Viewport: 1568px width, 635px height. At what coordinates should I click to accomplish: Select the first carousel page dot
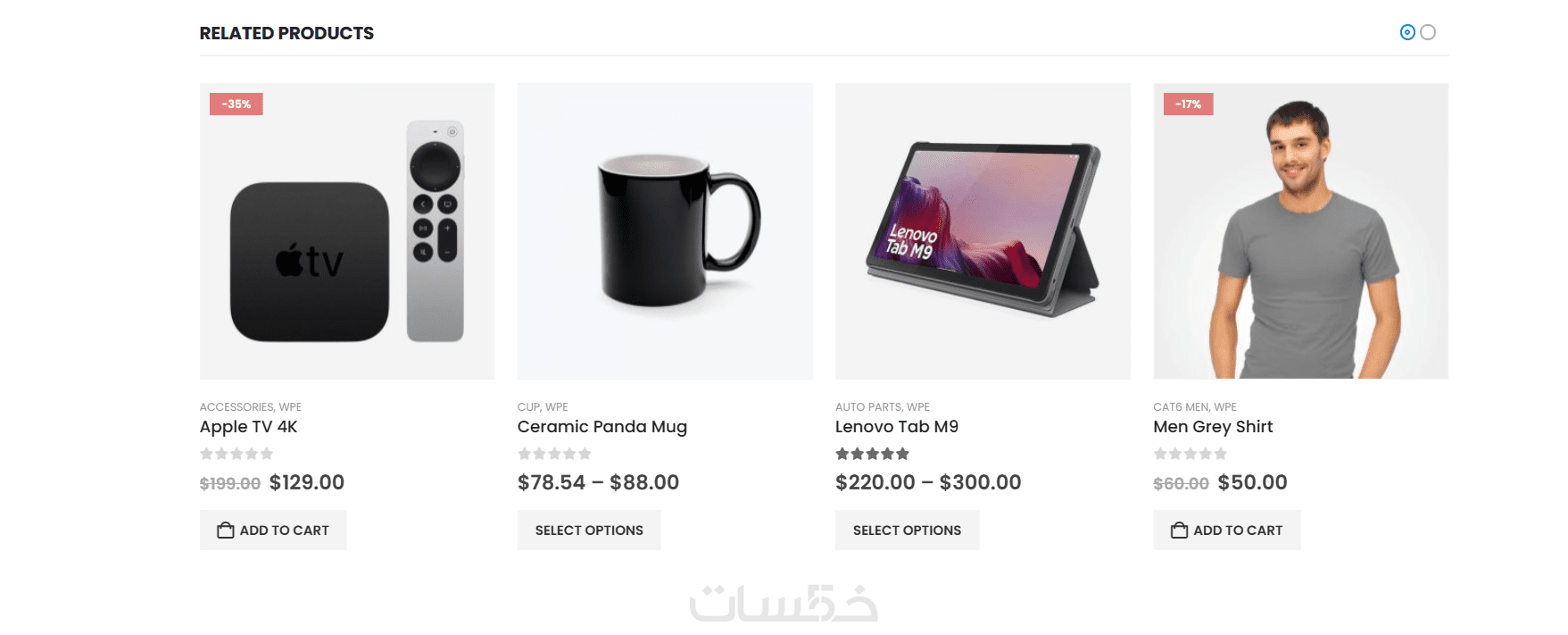(x=1407, y=32)
